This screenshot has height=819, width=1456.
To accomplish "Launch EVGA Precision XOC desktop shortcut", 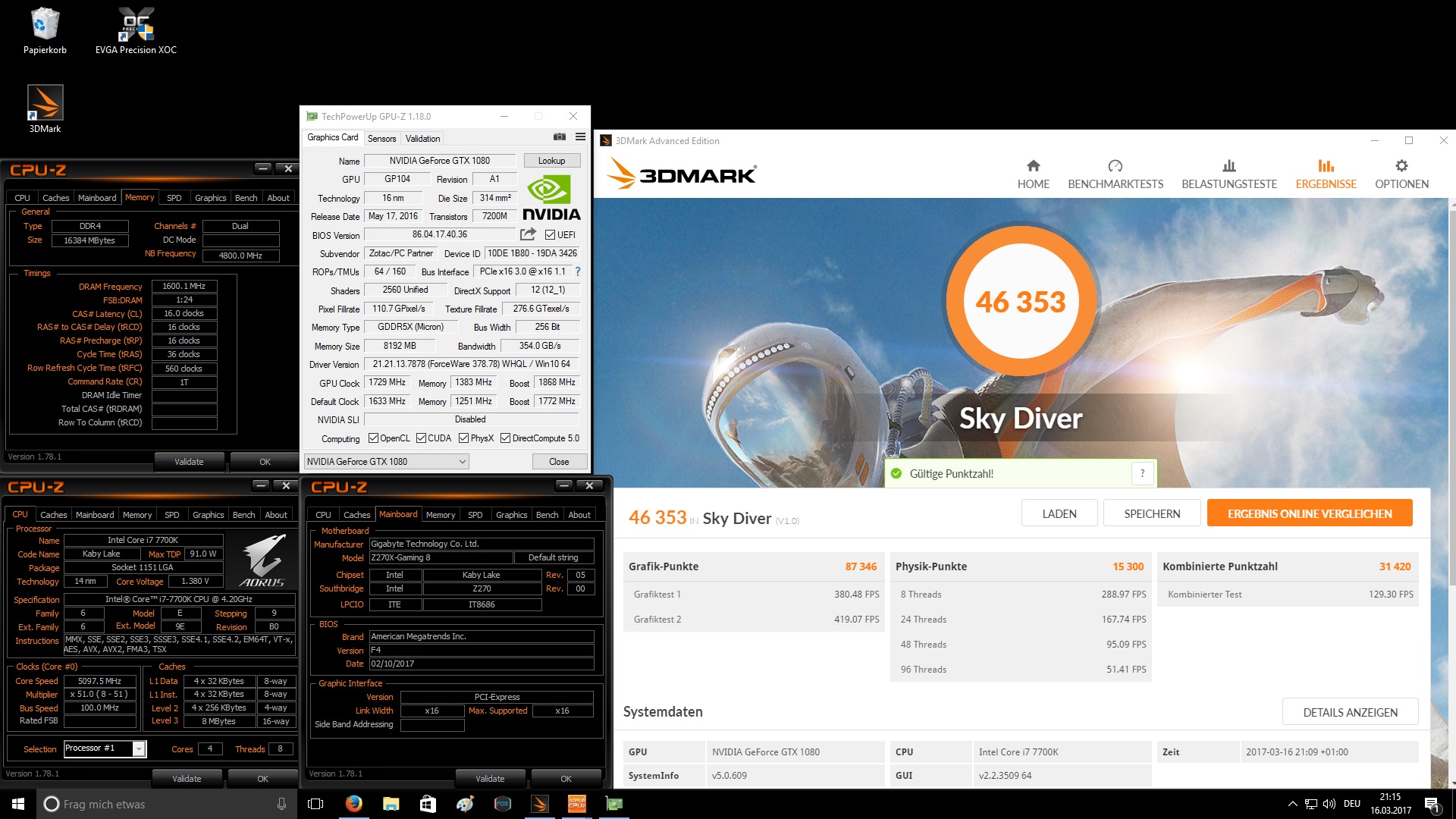I will coord(136,30).
